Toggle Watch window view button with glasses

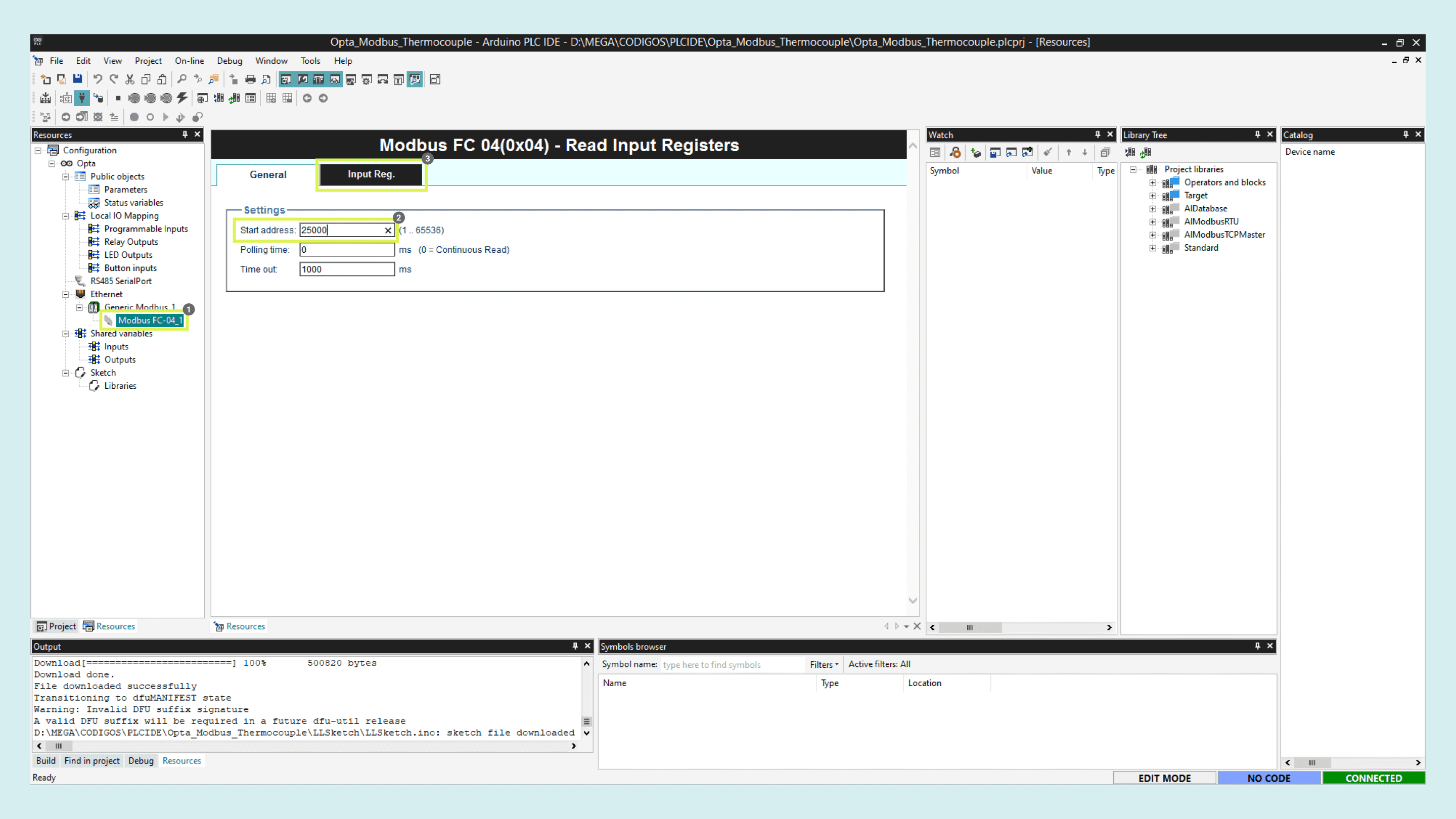[335, 79]
